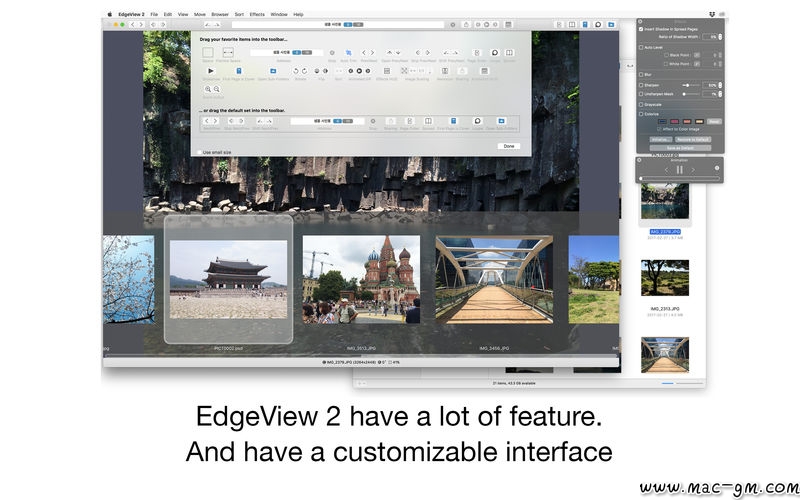The width and height of the screenshot is (800, 500).
Task: Click the Space item in customization palette
Action: (208, 53)
